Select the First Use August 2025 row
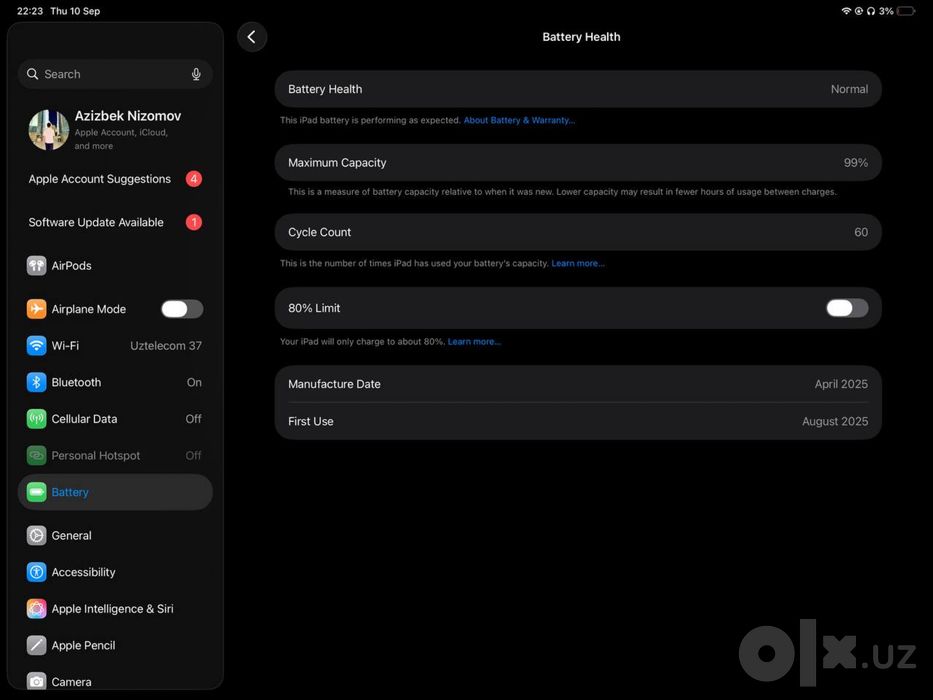 click(578, 421)
